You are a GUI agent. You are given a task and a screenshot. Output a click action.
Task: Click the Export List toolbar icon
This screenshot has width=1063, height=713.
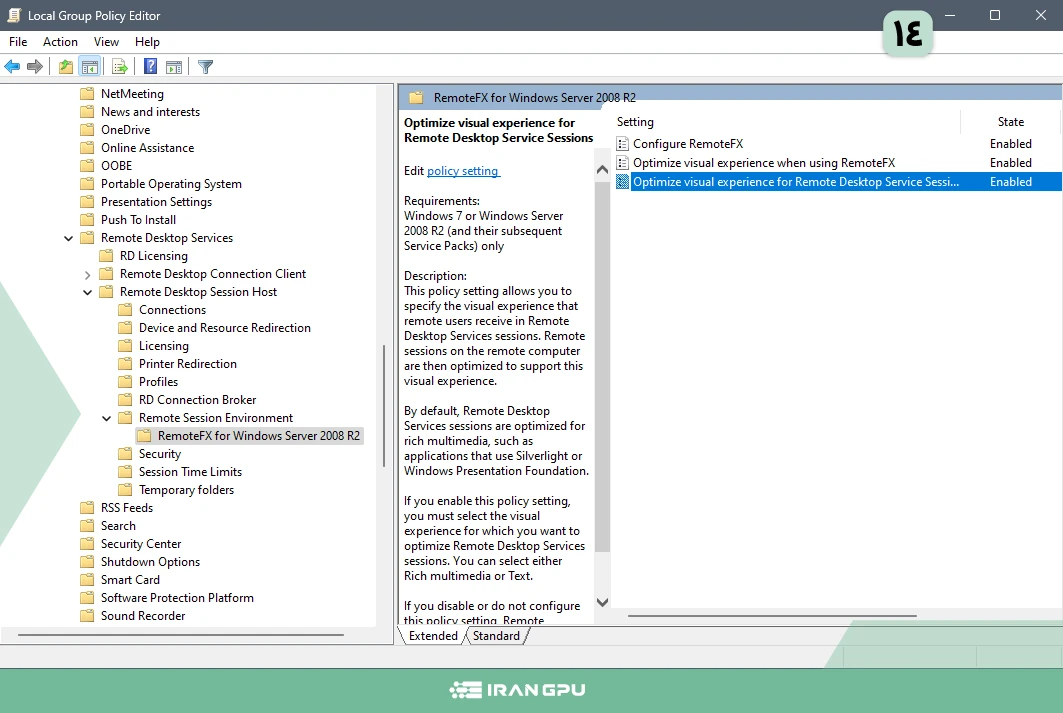click(x=120, y=67)
